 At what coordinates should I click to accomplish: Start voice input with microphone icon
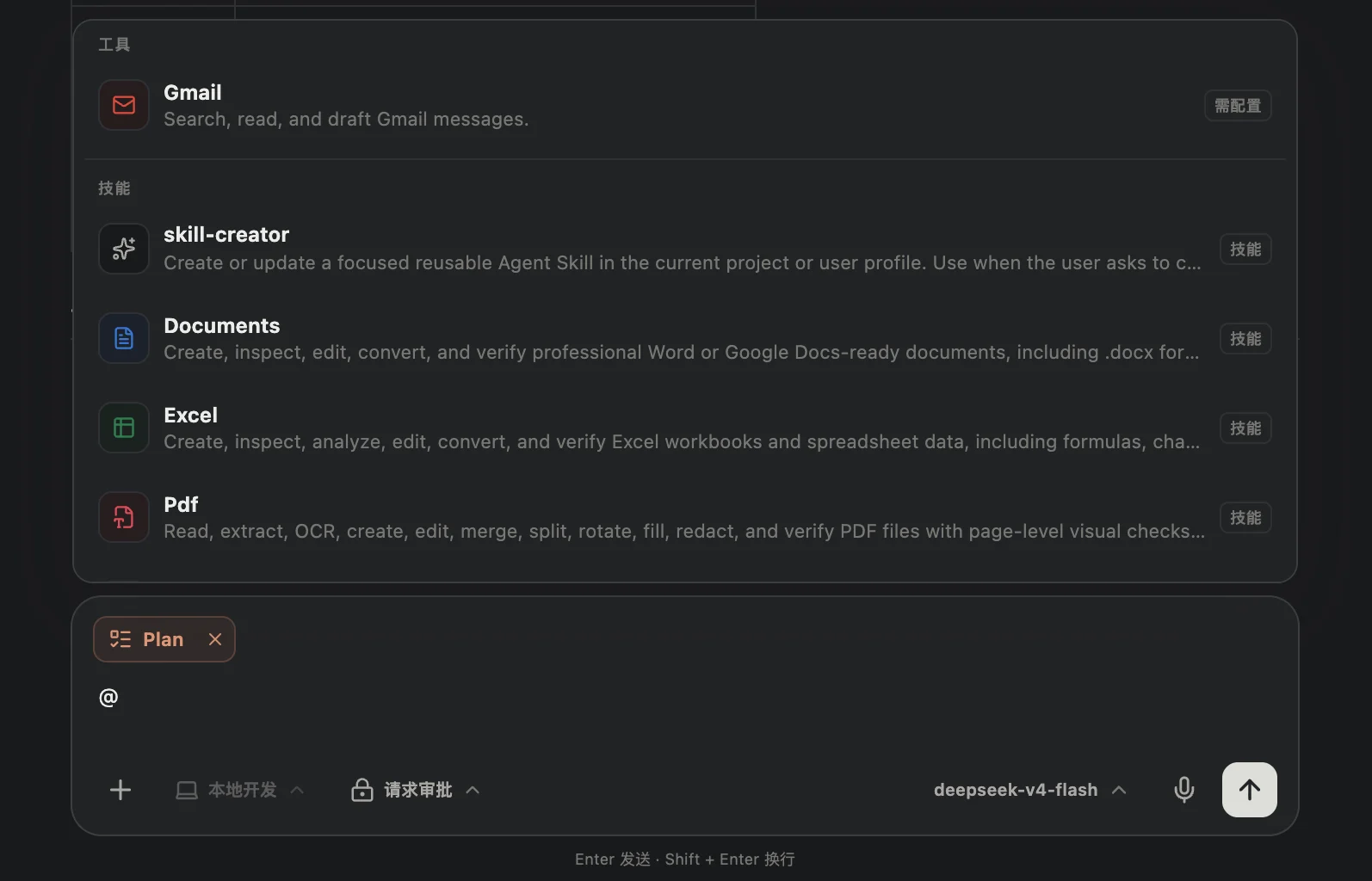[x=1184, y=790]
